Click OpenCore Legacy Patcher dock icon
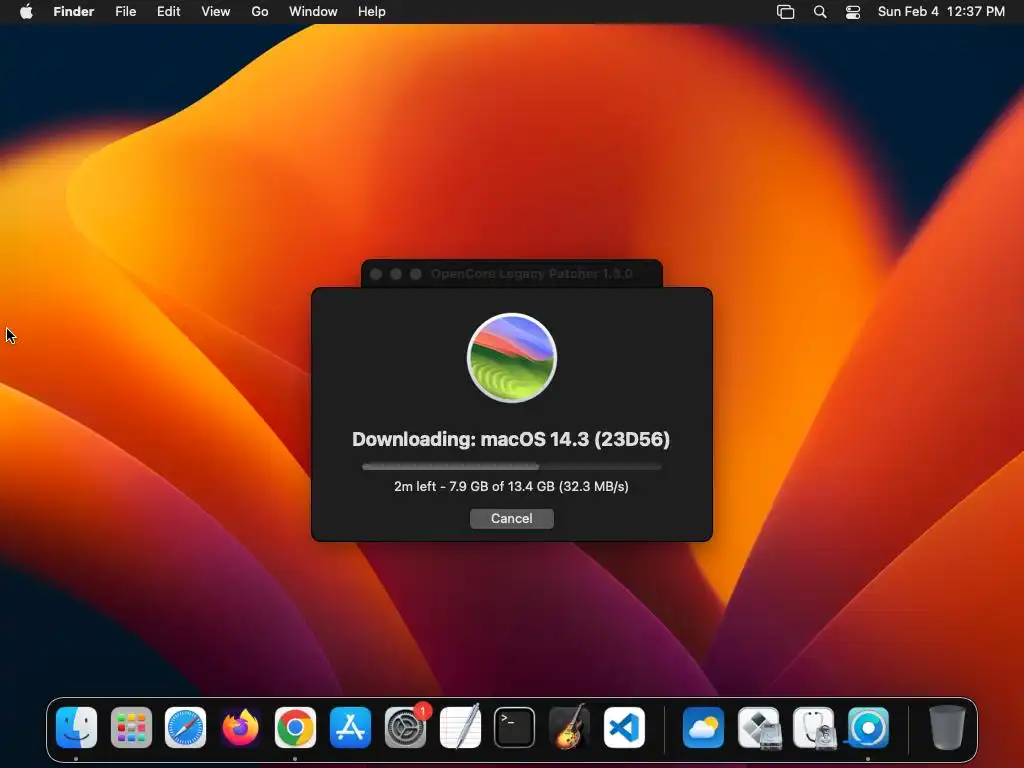The height and width of the screenshot is (768, 1024). pos(868,727)
